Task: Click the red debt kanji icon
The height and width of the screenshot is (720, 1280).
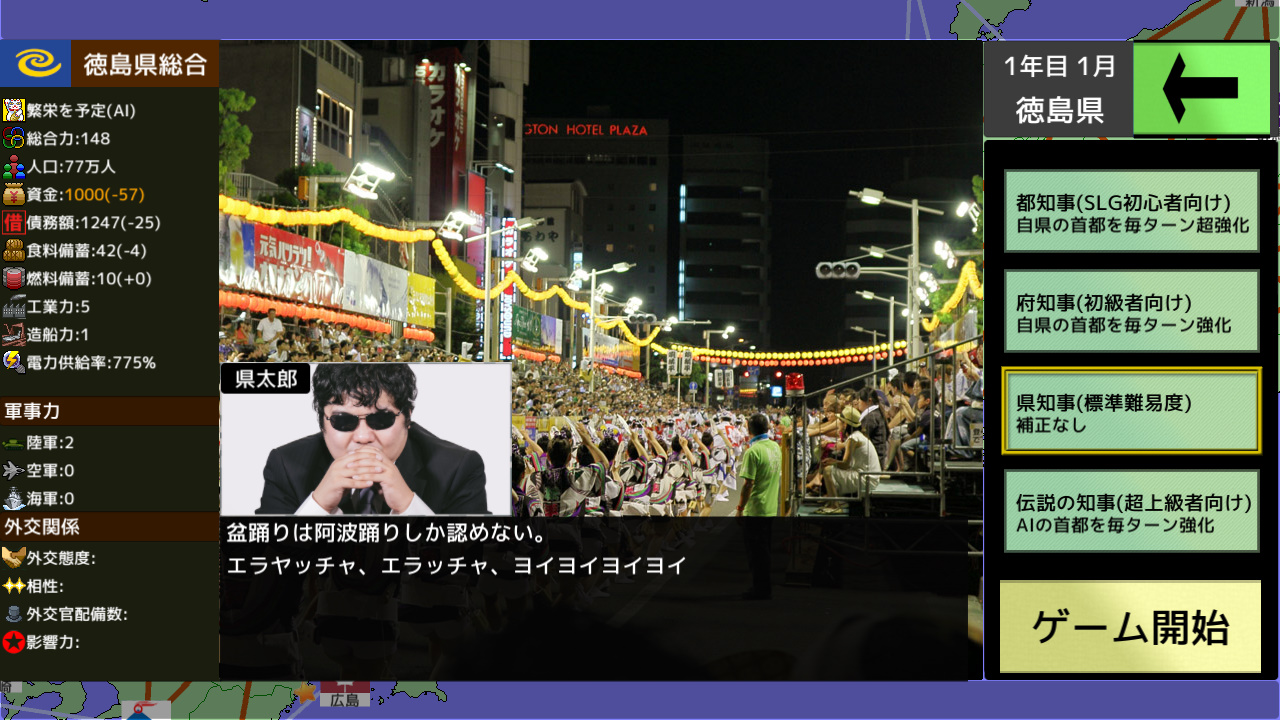Action: point(13,223)
